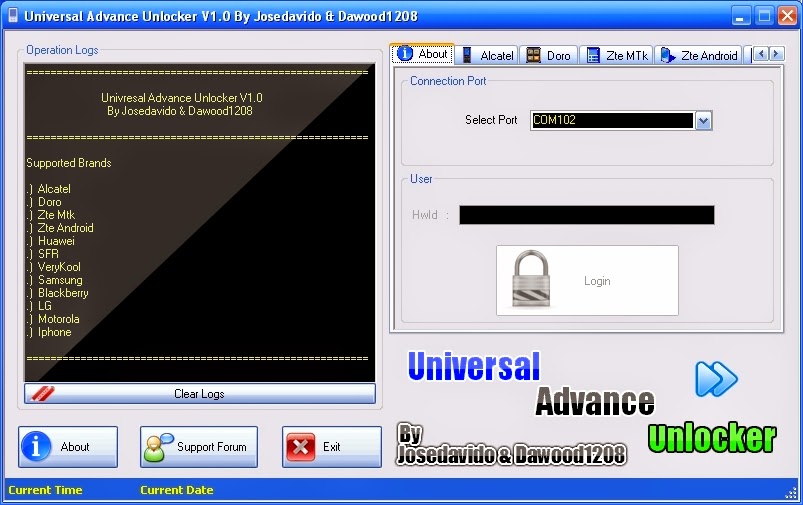Click the 'VeryKool' log entry
This screenshot has width=803, height=505.
pos(59,267)
